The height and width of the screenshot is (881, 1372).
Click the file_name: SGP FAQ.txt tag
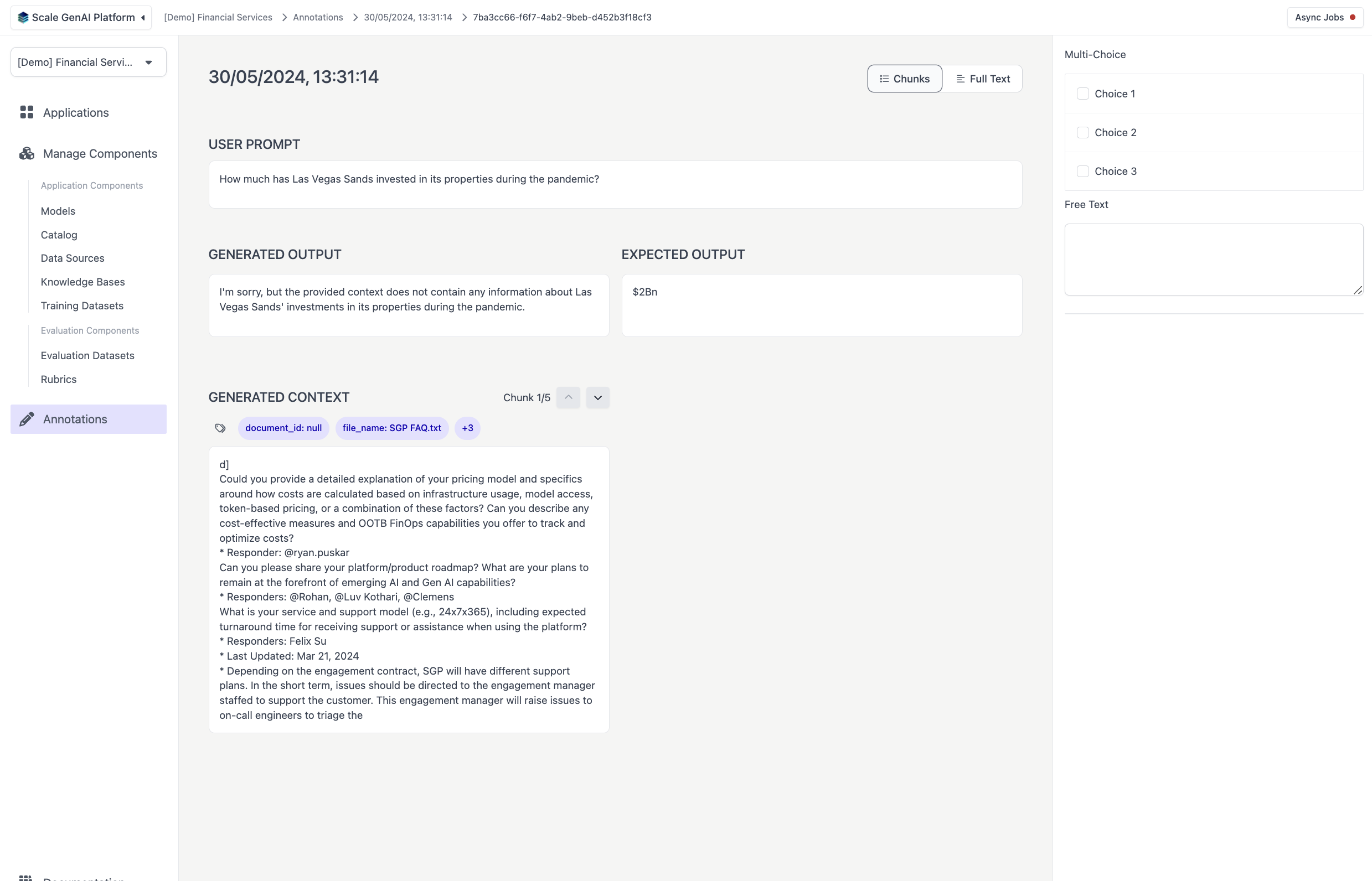[x=391, y=428]
